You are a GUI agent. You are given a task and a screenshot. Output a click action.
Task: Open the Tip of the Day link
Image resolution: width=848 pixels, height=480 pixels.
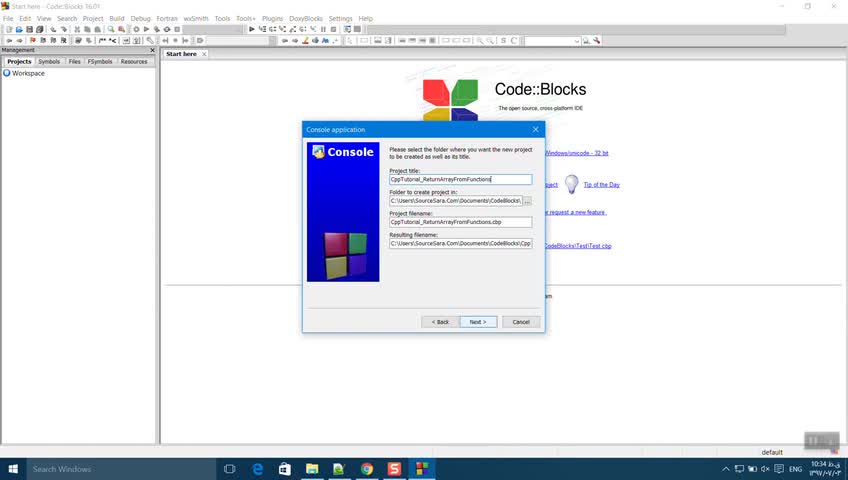coord(601,185)
